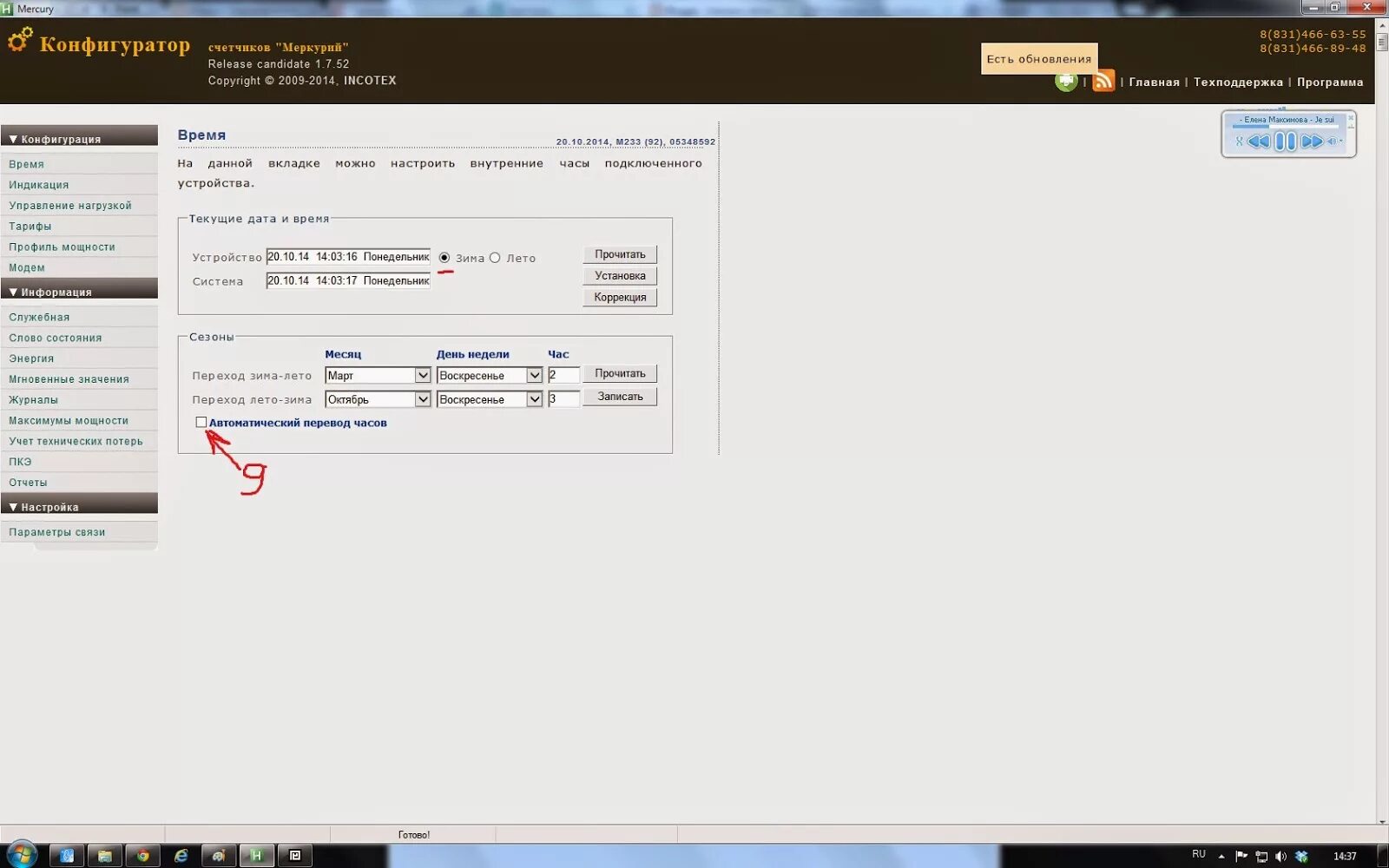Open Воскресенье dropdown for зима-лето row
The image size is (1389, 868).
click(490, 375)
